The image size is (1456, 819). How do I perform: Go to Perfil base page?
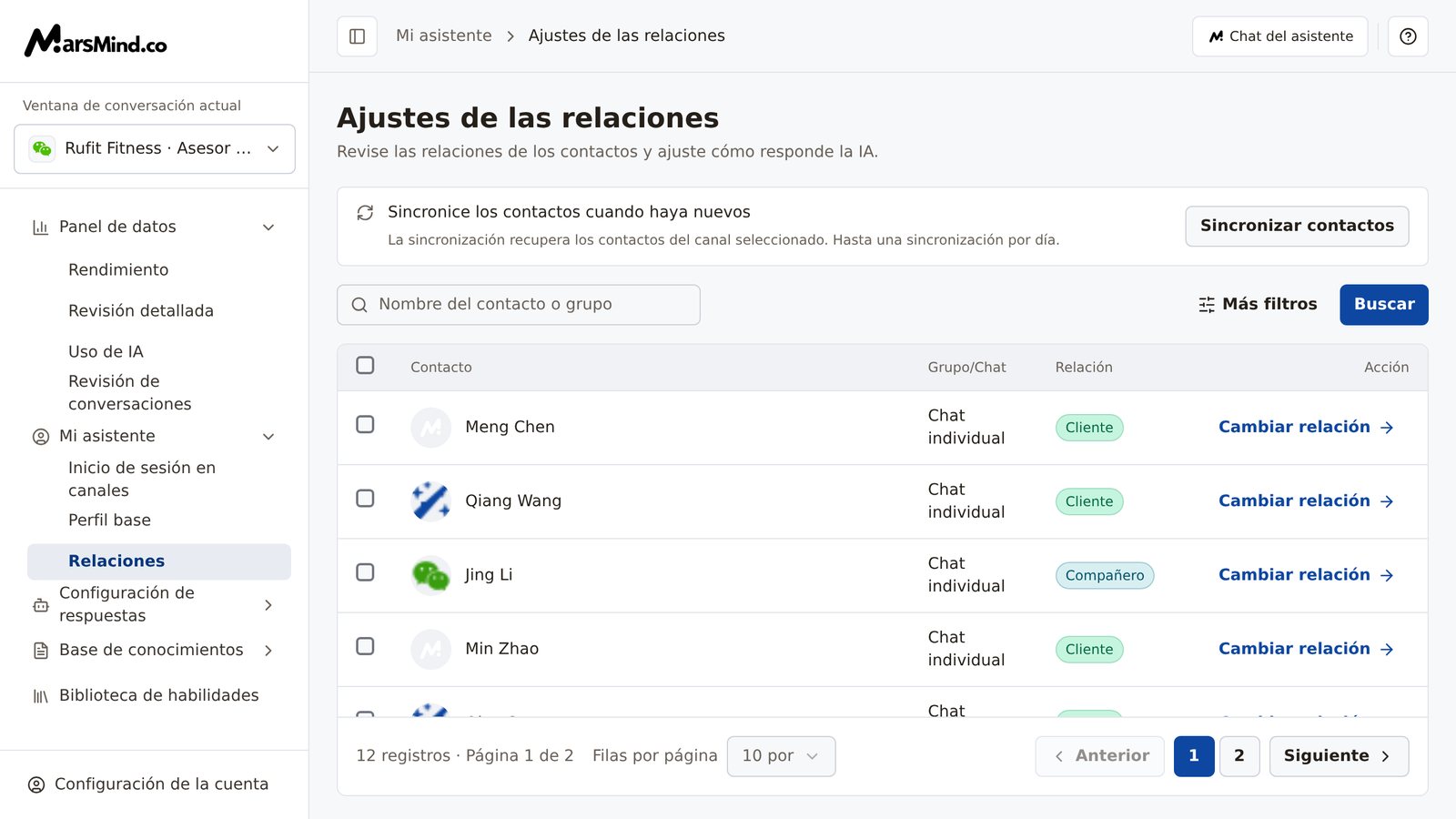(109, 521)
